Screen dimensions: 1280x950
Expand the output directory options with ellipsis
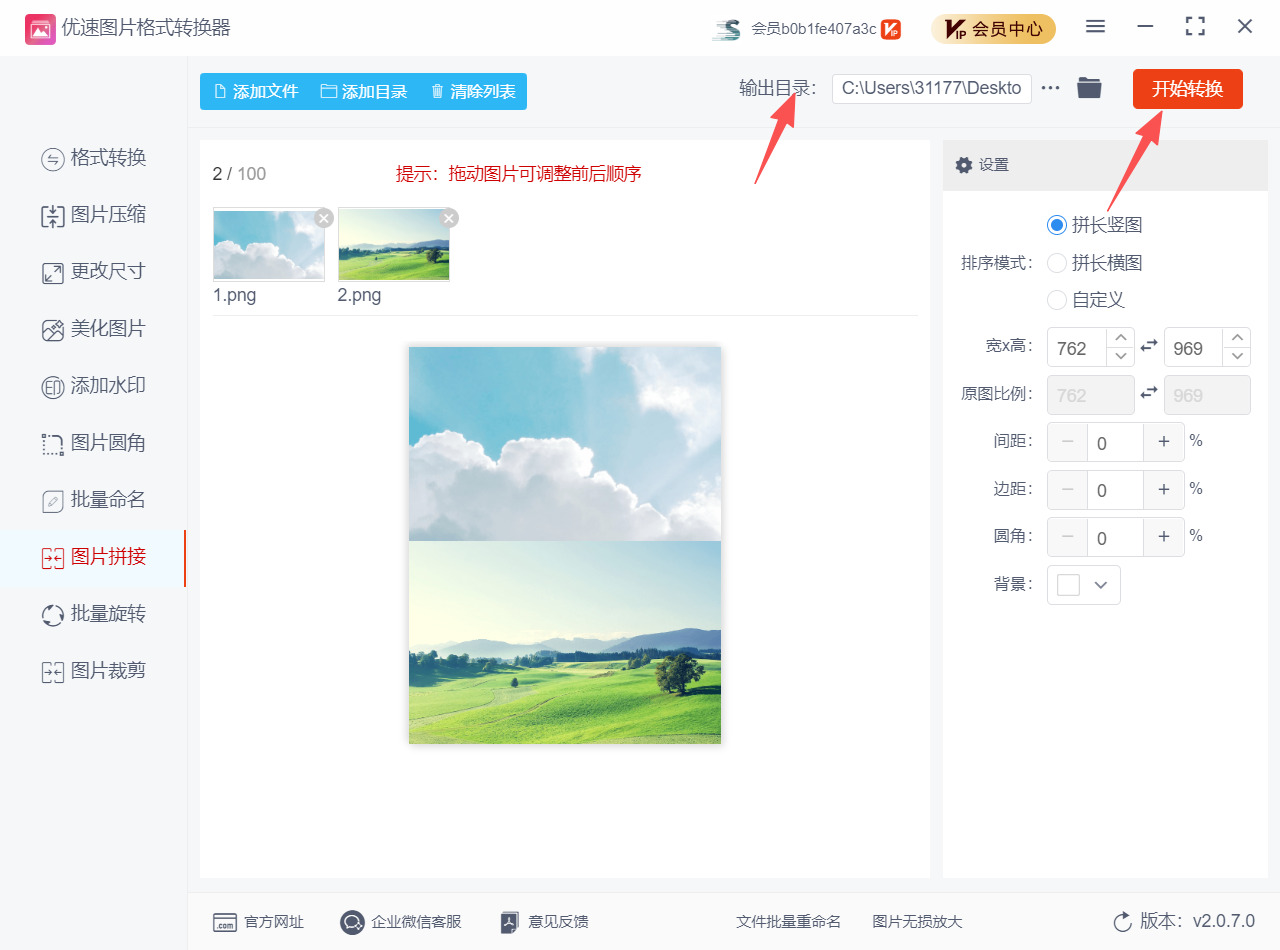tap(1049, 88)
